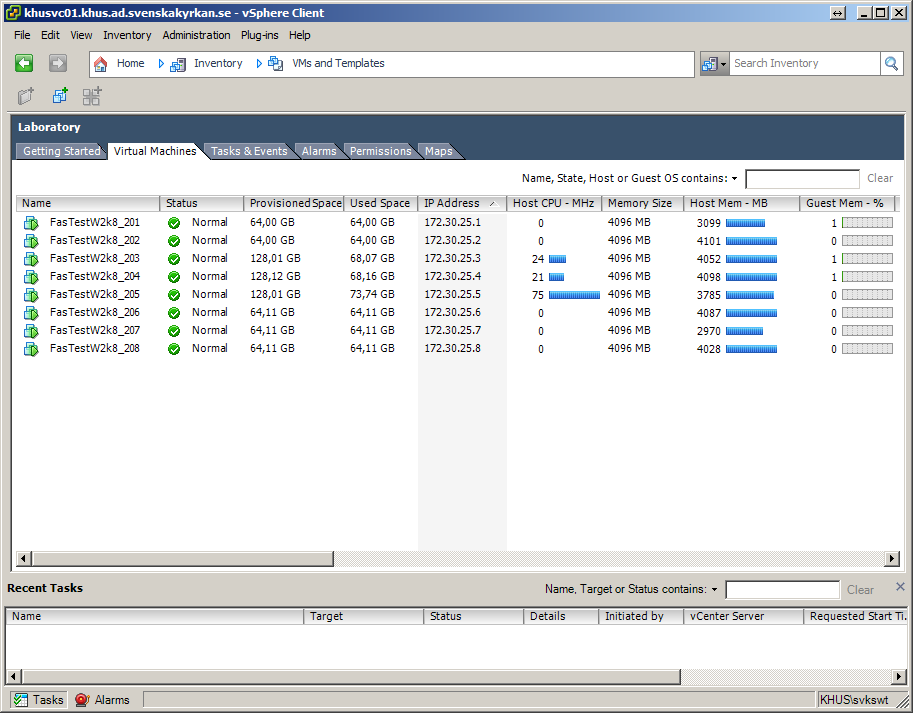Switch to the Alarms tab
The height and width of the screenshot is (713, 913).
(x=319, y=151)
